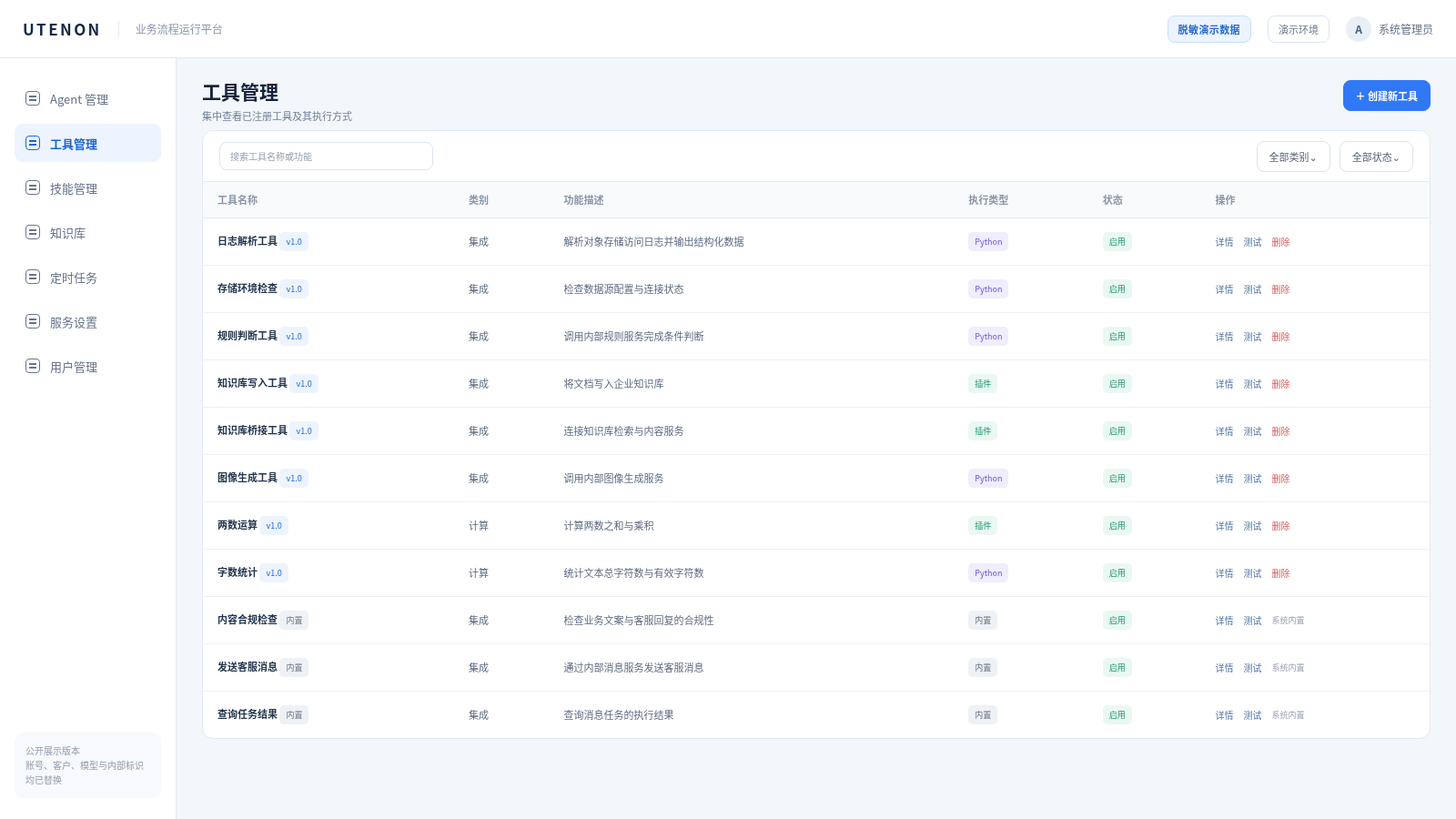Click the 工具名称 column header
The image size is (1456, 819).
tap(238, 200)
